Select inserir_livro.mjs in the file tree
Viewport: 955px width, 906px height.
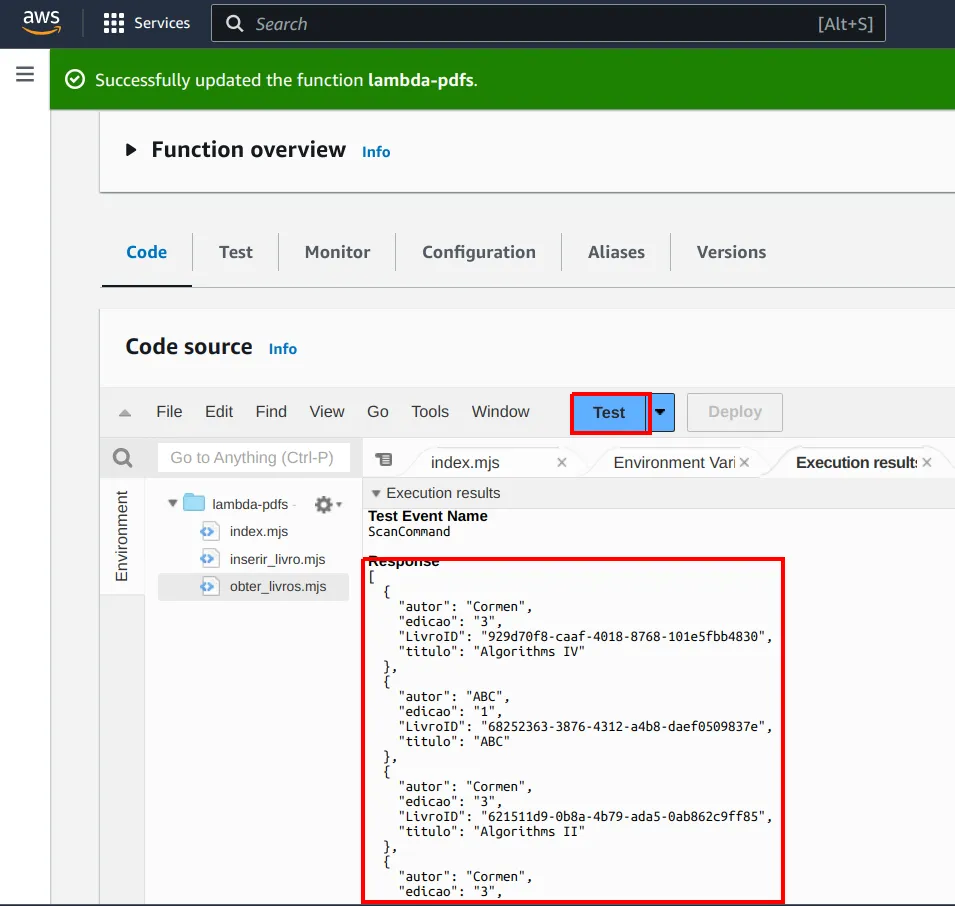(277, 559)
